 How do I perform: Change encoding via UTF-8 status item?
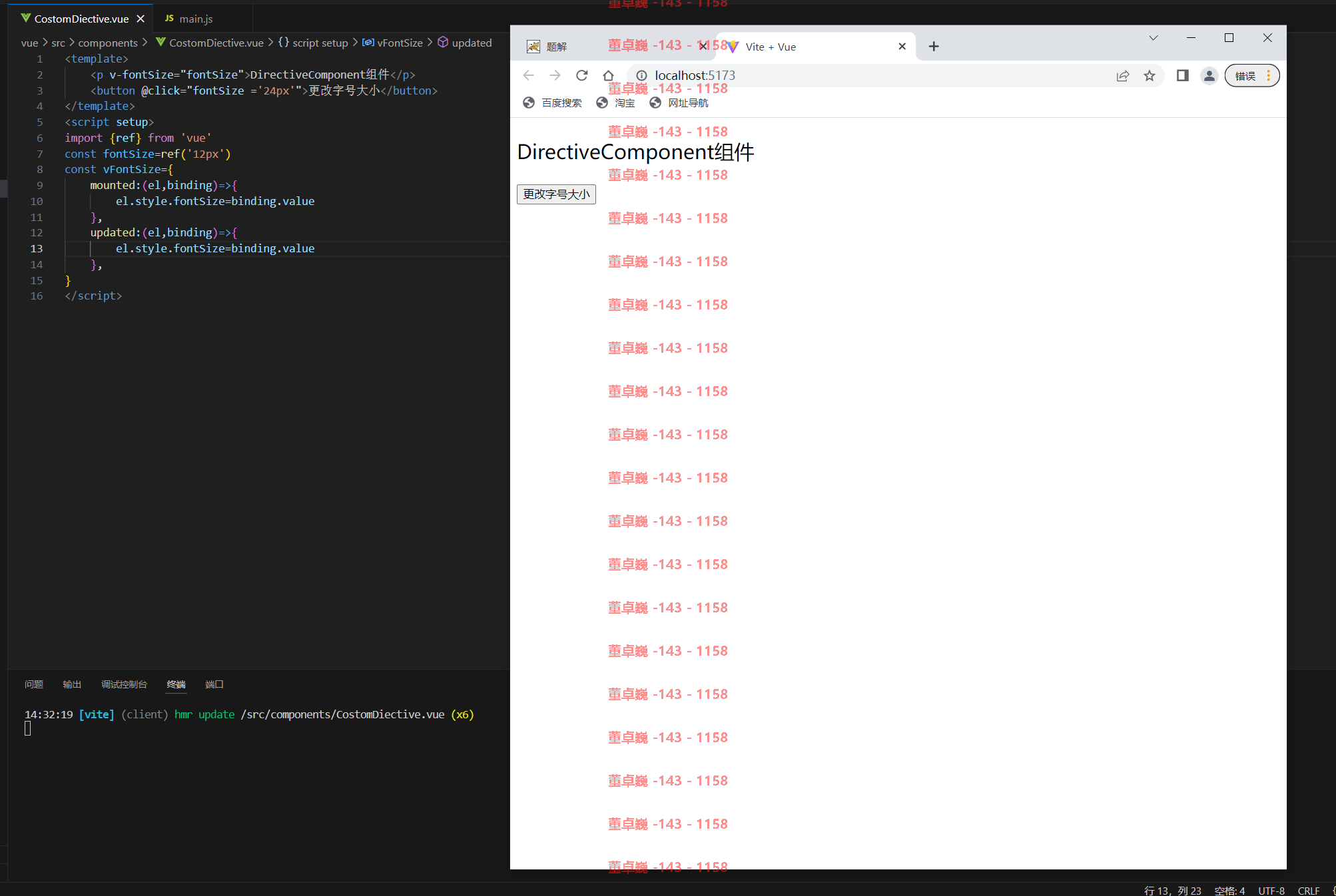[x=1271, y=890]
